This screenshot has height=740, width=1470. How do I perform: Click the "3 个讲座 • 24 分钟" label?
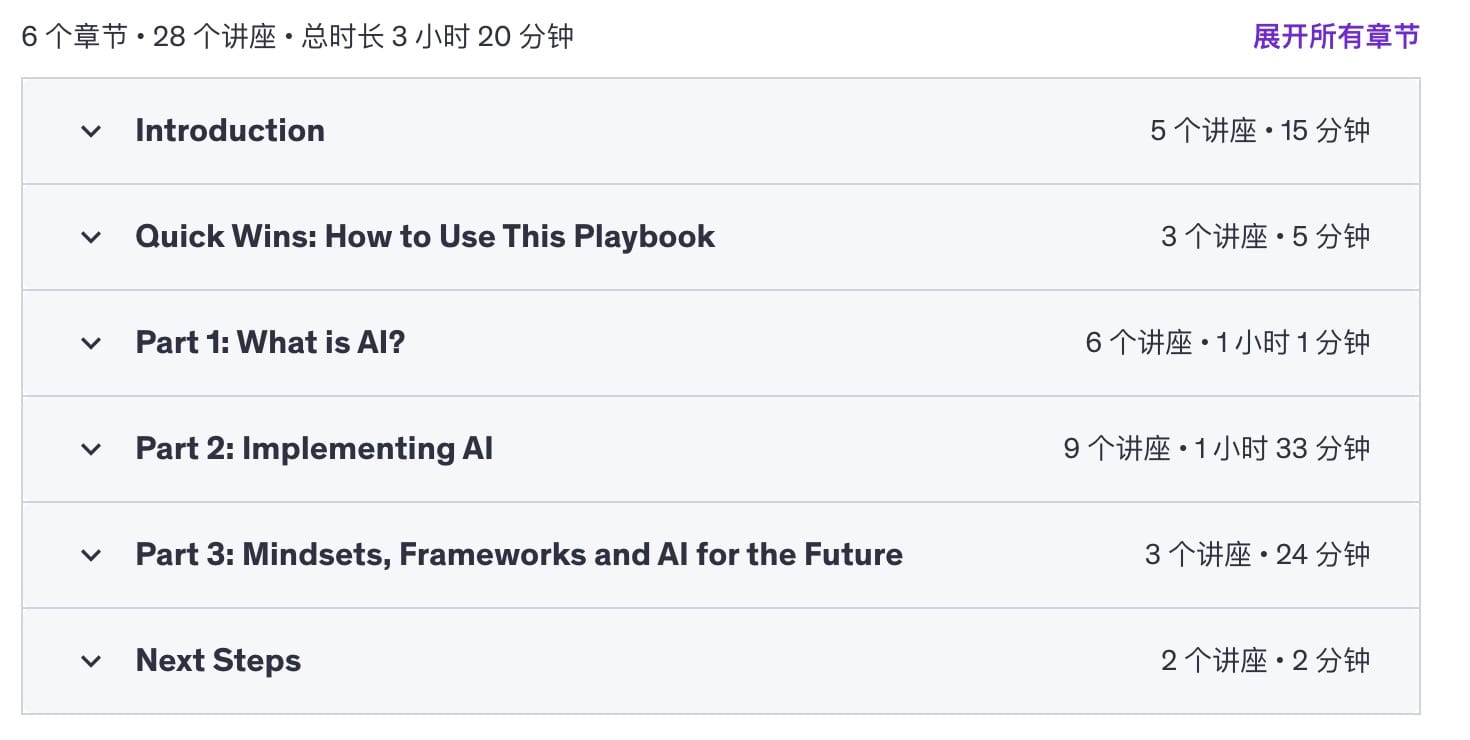(x=1257, y=555)
